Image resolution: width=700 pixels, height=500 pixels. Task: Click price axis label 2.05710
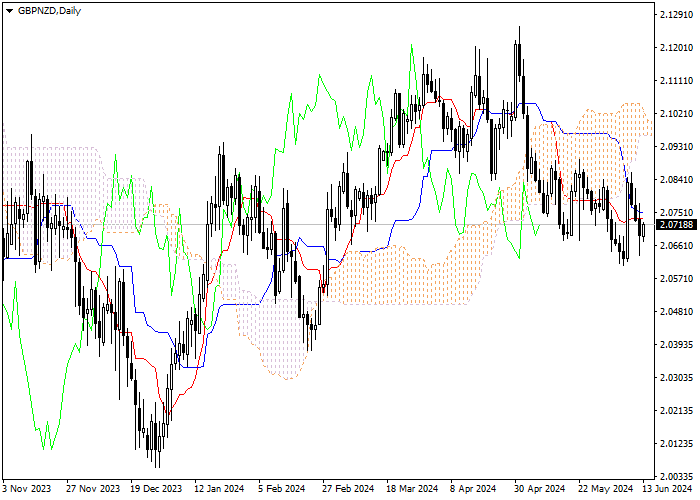[x=676, y=279]
